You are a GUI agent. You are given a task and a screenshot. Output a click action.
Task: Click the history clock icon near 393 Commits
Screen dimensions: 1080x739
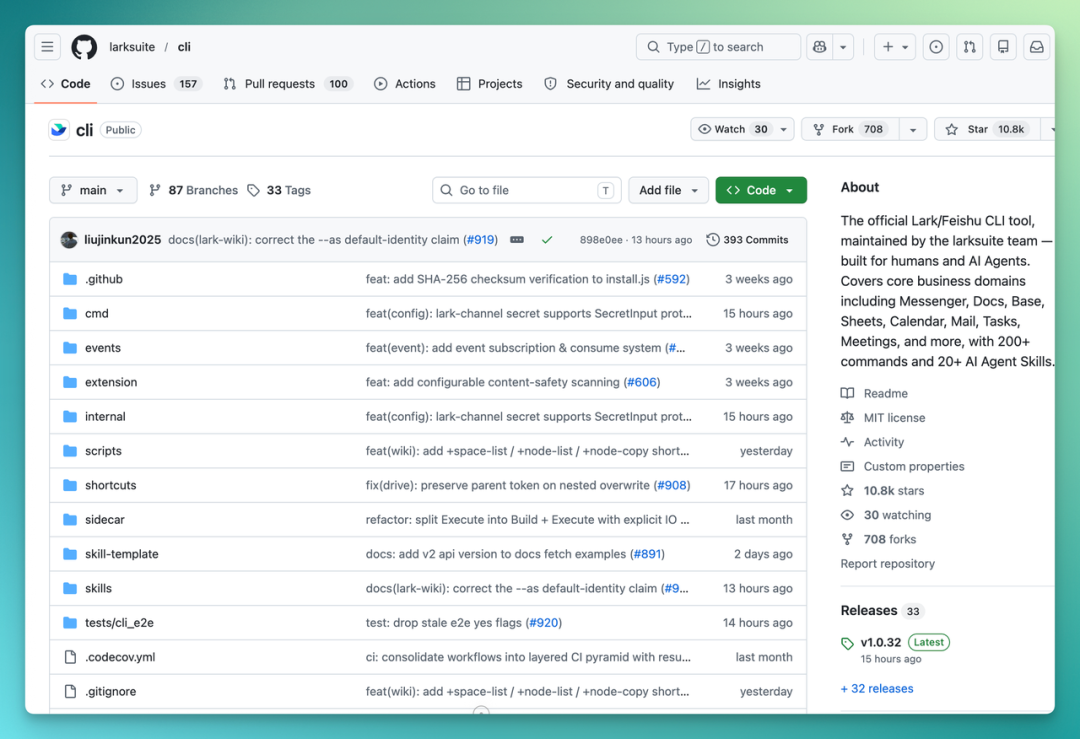click(x=713, y=240)
